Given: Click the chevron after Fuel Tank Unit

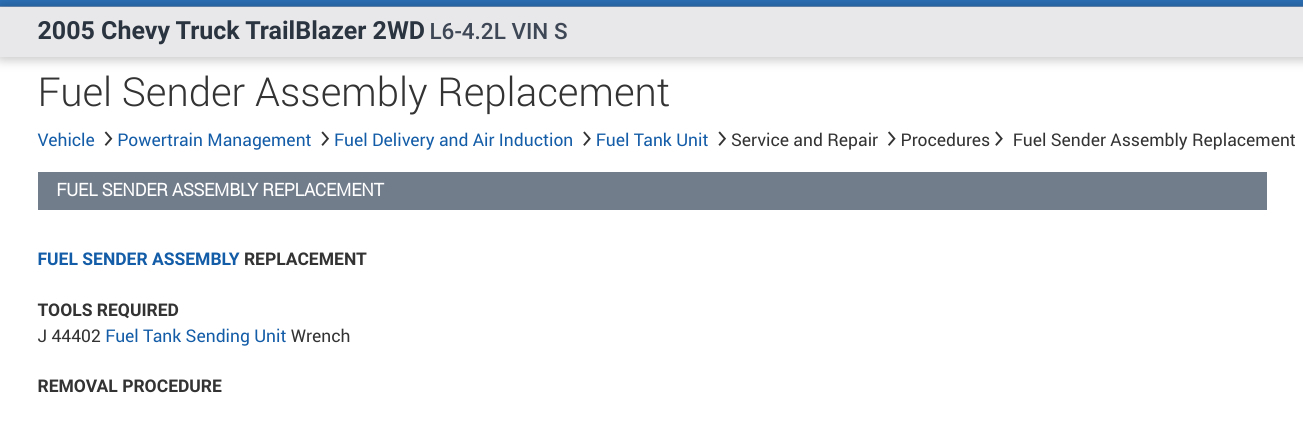Looking at the screenshot, I should [720, 140].
